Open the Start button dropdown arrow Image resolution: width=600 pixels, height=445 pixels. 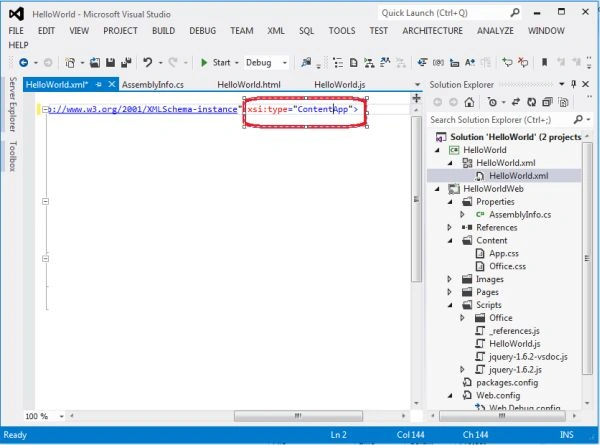(x=237, y=63)
